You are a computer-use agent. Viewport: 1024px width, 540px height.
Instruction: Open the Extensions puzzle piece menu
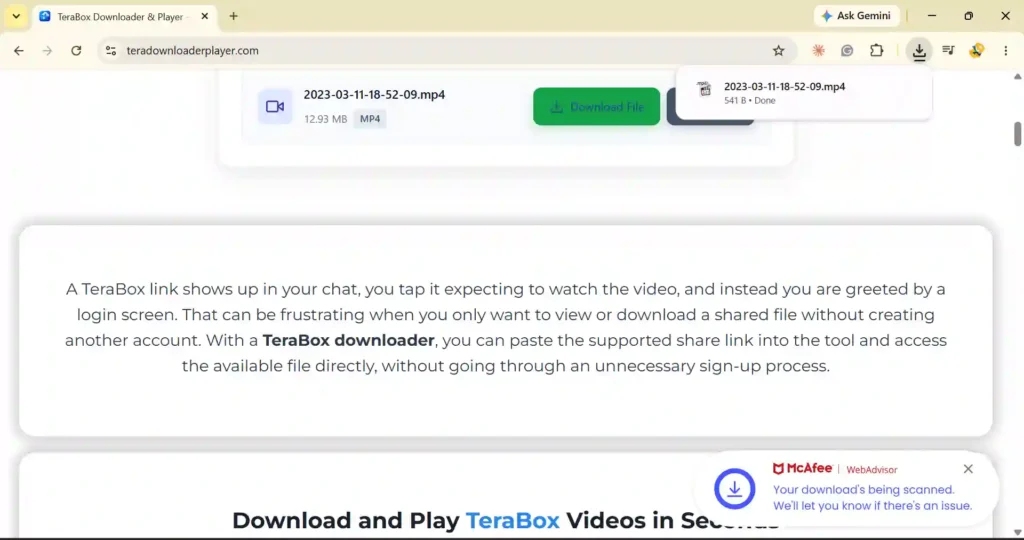(876, 50)
